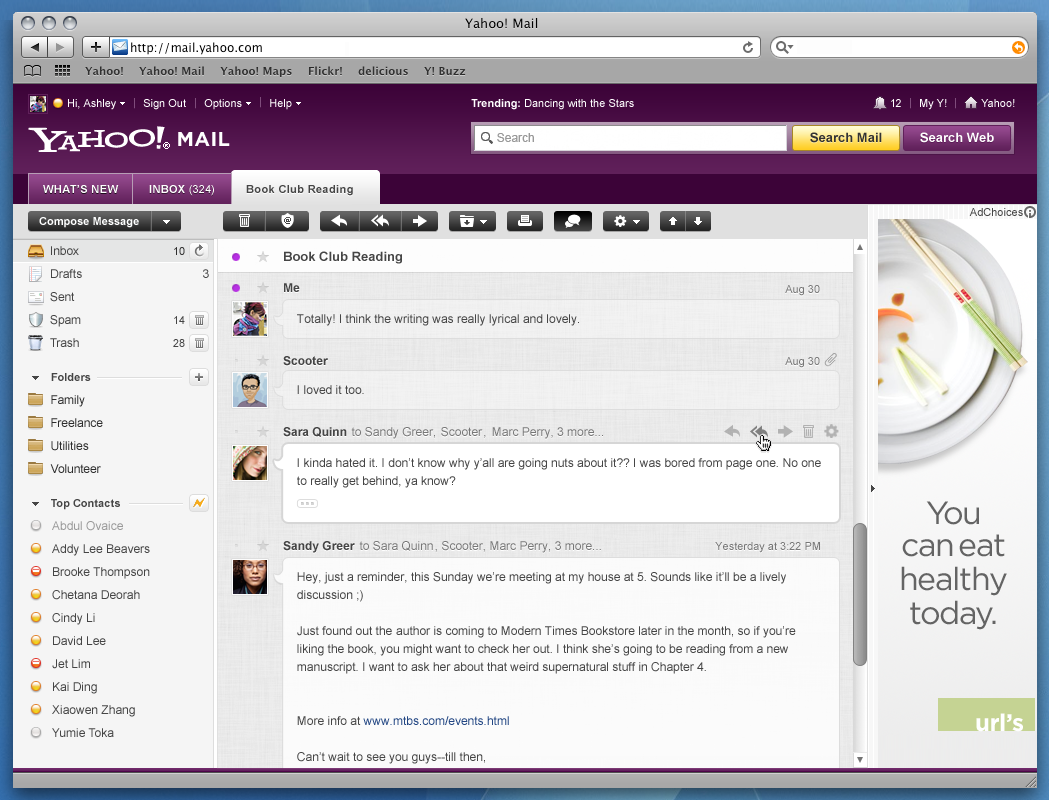Switch to the What's New tab
Screen dimensions: 1049x800
(x=80, y=189)
